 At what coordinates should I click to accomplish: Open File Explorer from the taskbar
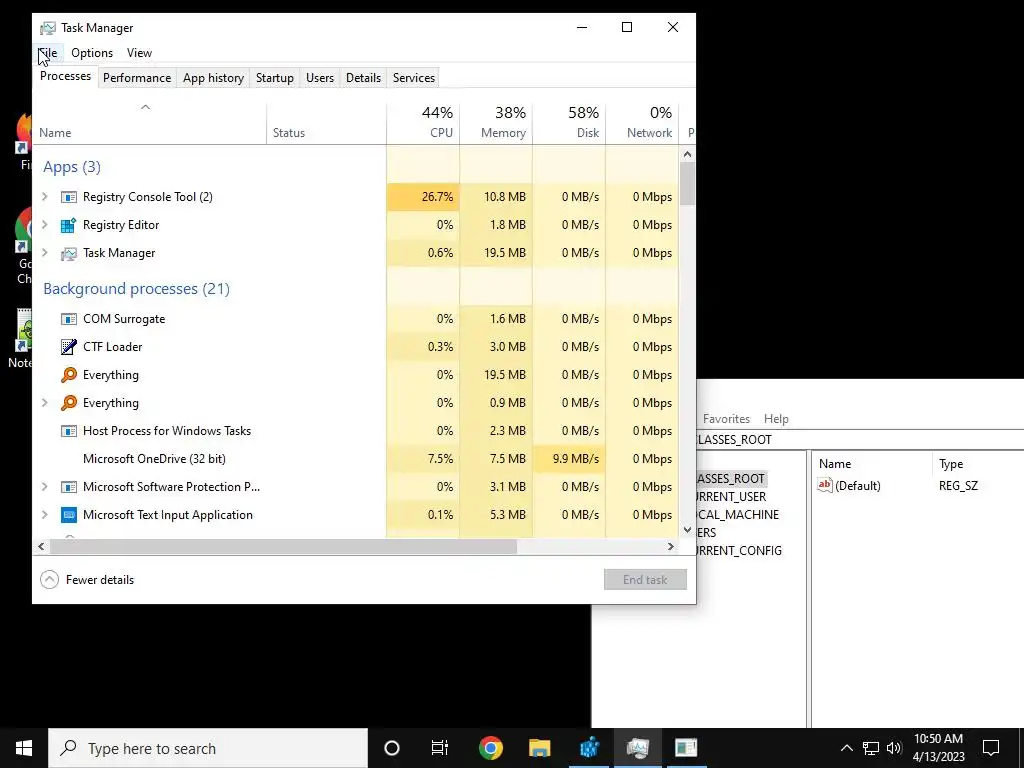coord(539,748)
